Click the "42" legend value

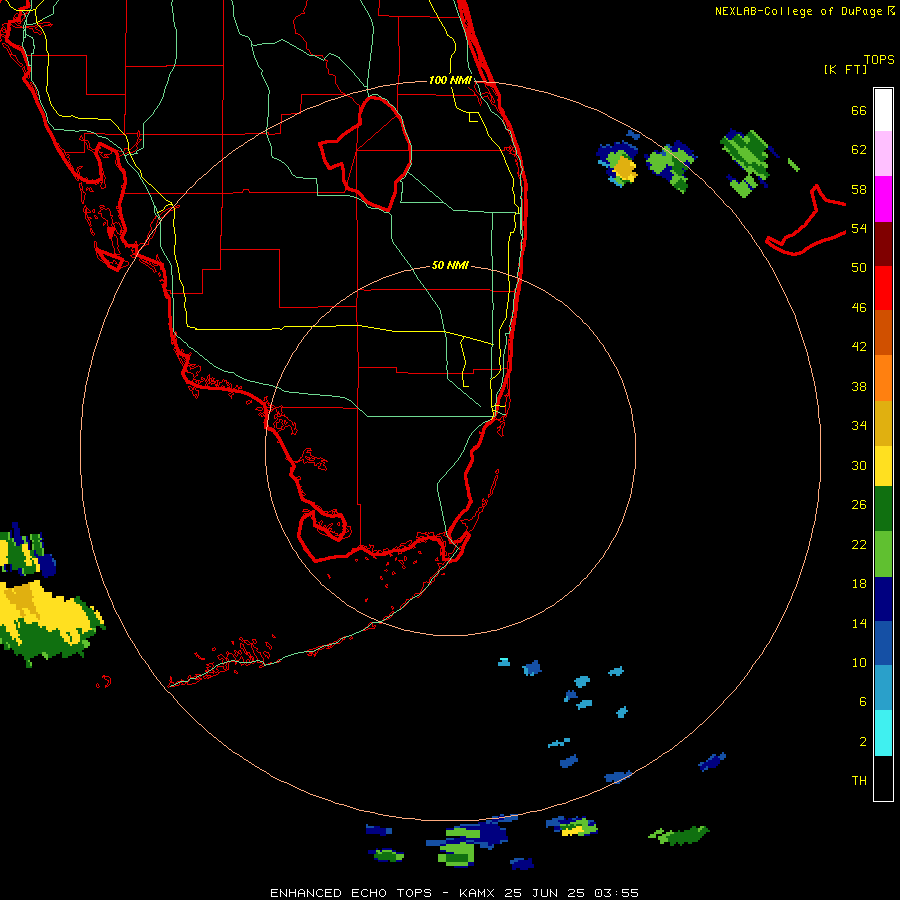(x=859, y=347)
